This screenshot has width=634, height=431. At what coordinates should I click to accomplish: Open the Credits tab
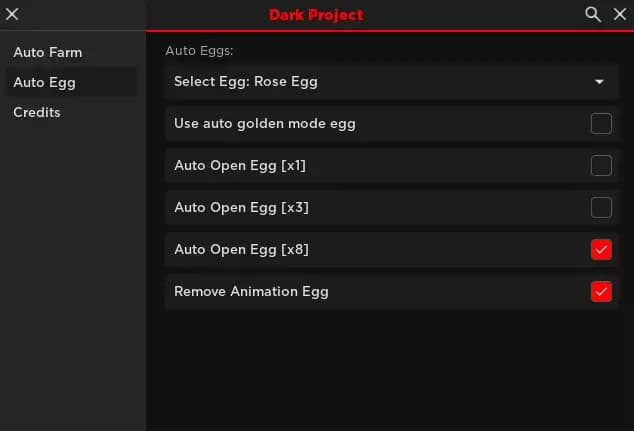click(37, 112)
